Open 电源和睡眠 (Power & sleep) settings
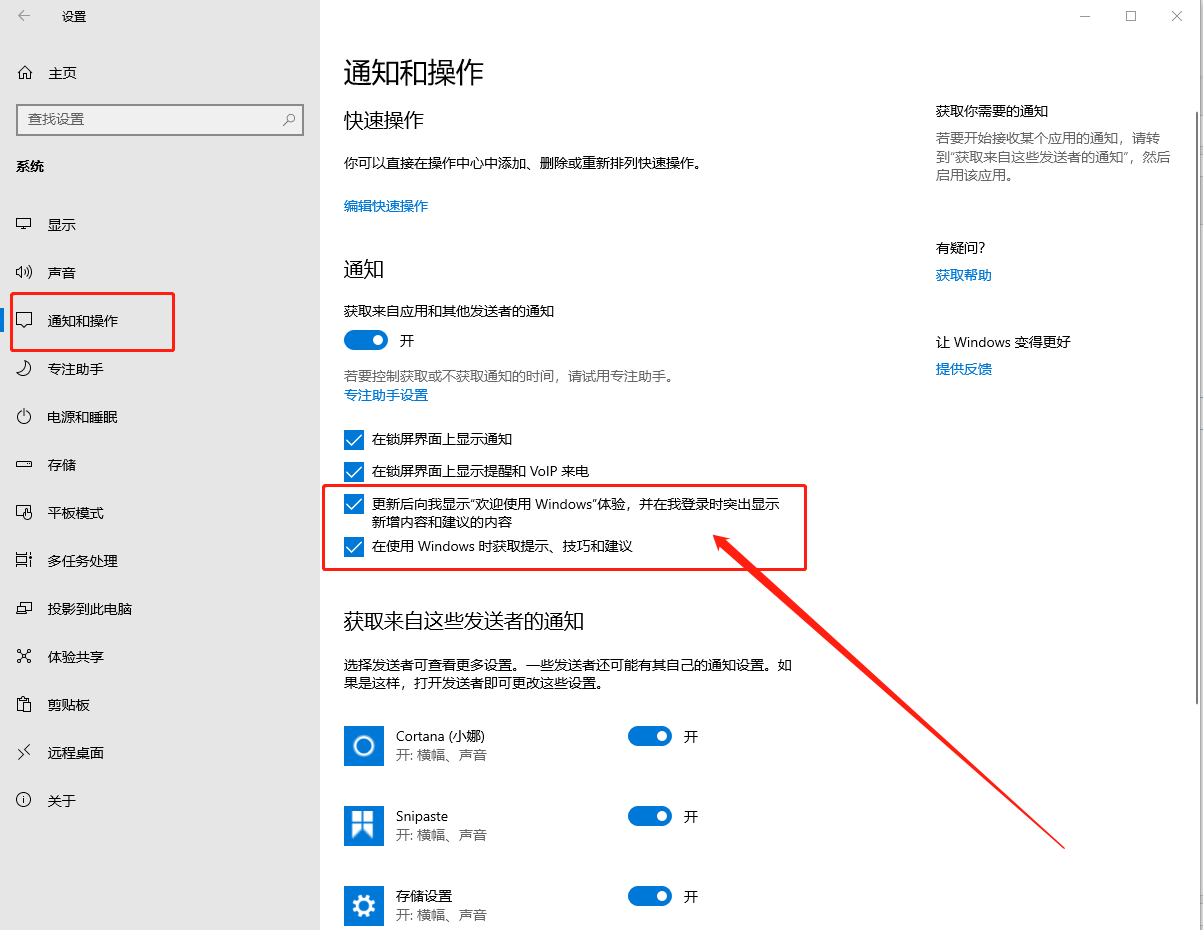1203x930 pixels. [x=23, y=416]
